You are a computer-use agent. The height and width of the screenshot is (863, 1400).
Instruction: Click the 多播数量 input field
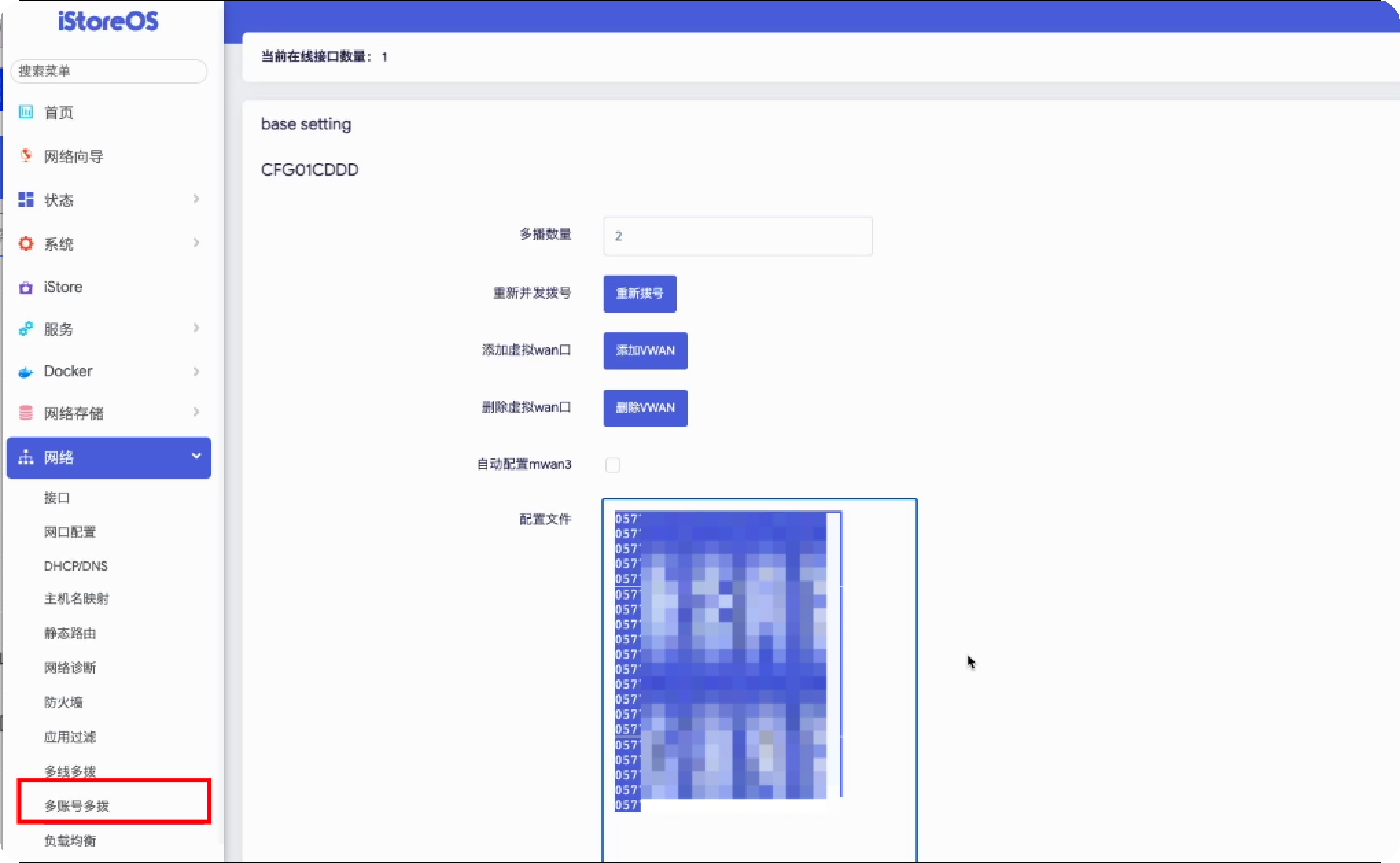[738, 236]
